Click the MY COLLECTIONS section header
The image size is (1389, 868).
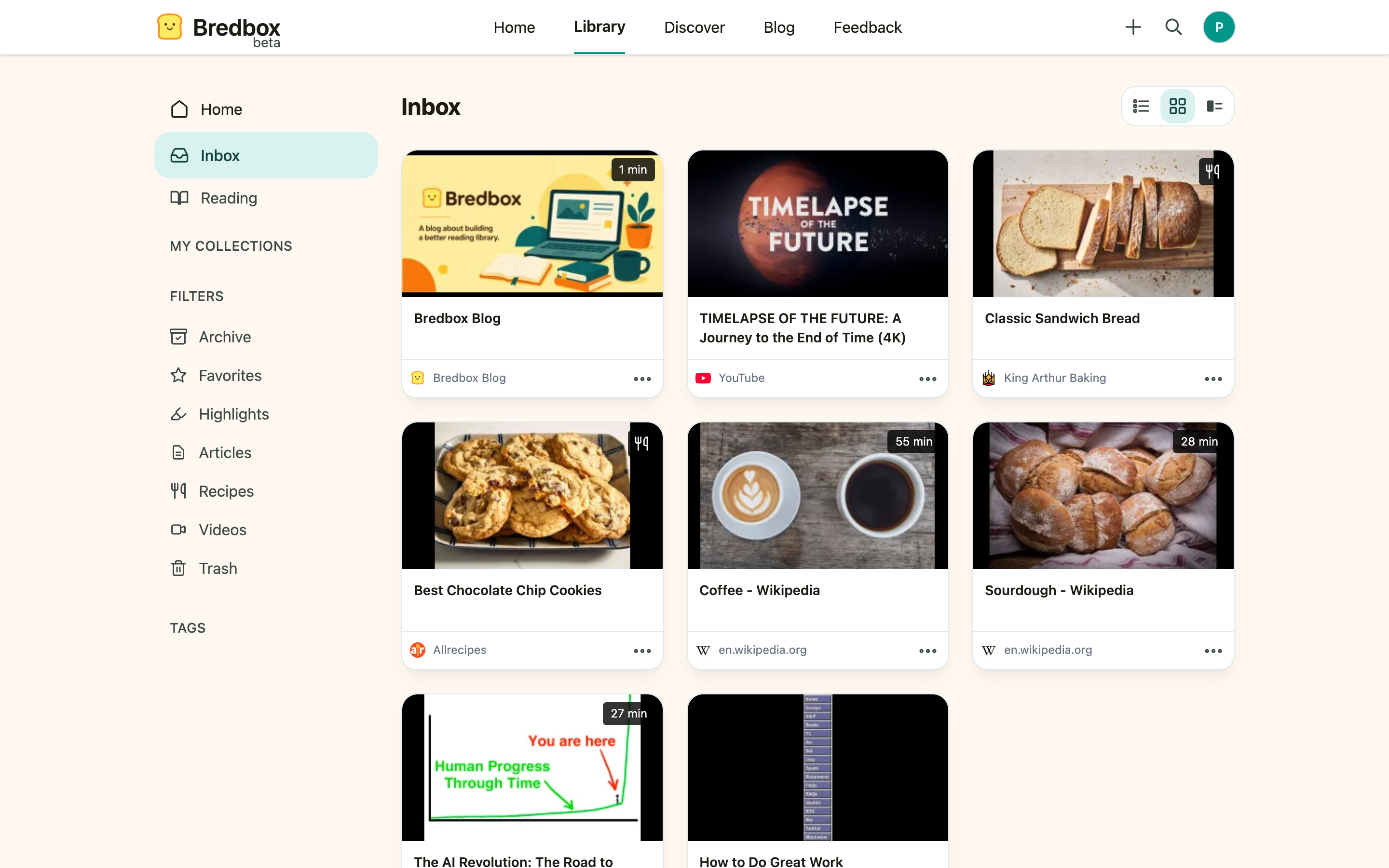[231, 246]
